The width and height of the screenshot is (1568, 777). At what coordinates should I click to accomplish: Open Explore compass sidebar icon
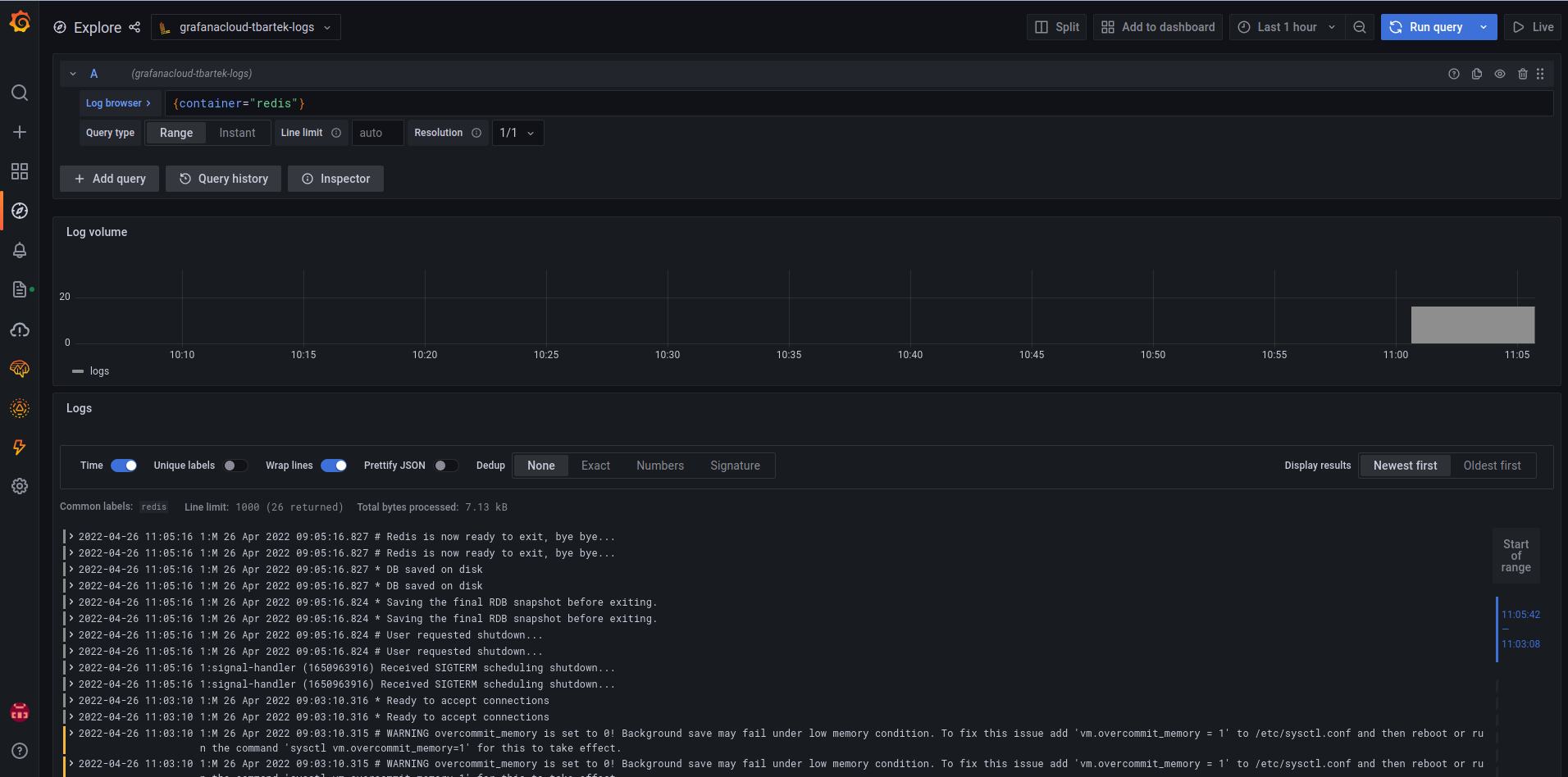(x=20, y=211)
